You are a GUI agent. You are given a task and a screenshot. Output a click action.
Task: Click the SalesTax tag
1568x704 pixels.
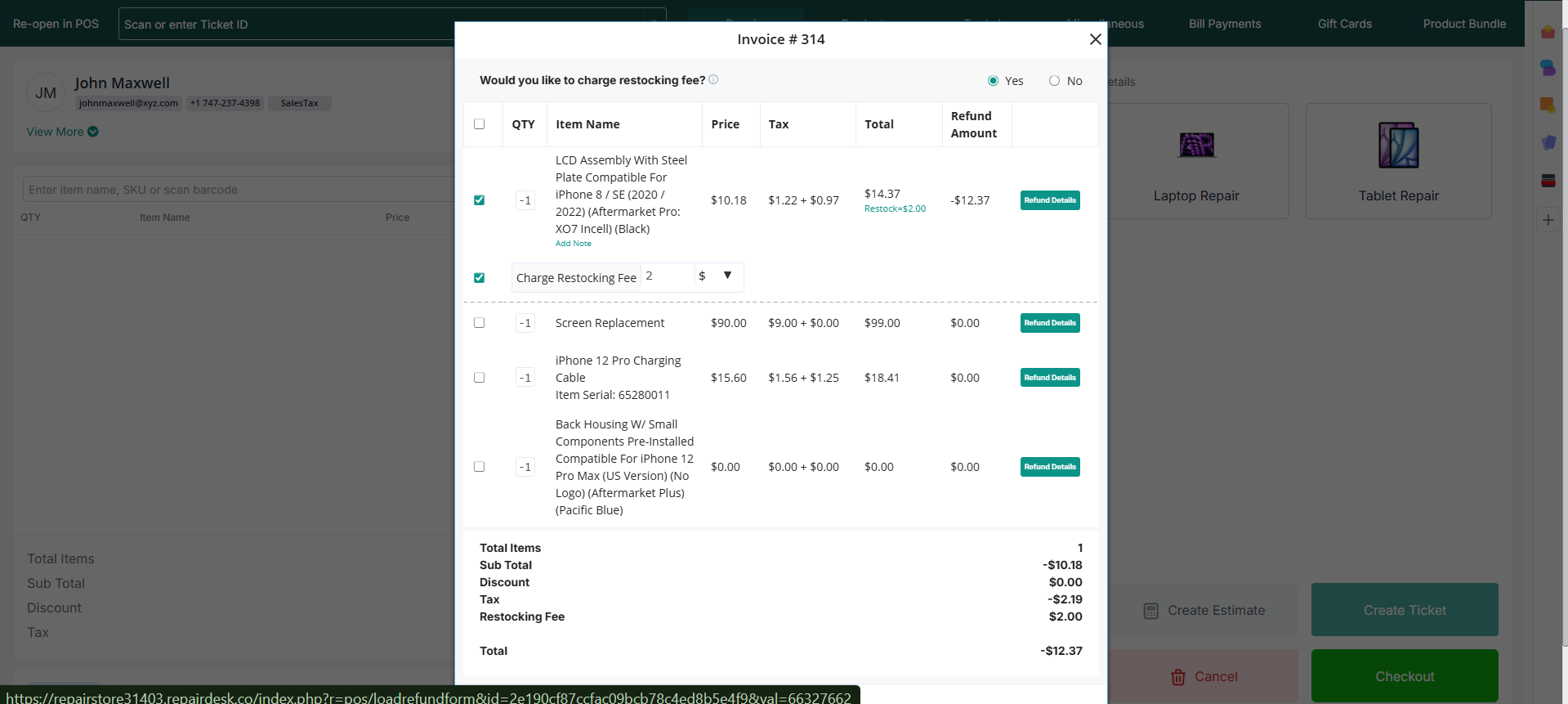(x=299, y=103)
